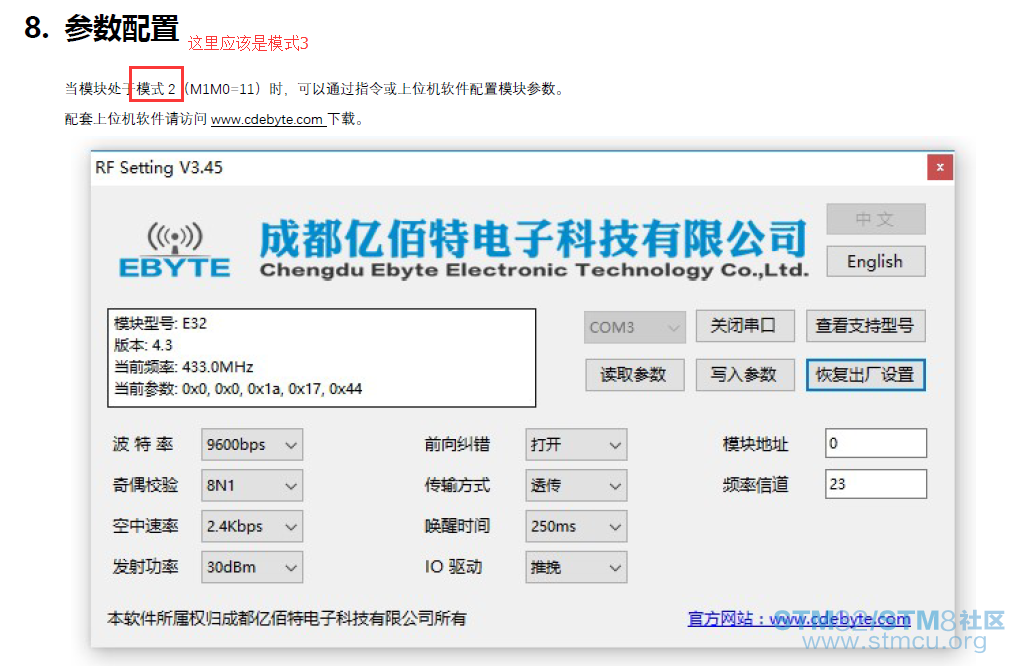This screenshot has height=666, width=1011.
Task: Click the Chengdu Ebyte Electronic Technology subtitle
Action: (535, 269)
